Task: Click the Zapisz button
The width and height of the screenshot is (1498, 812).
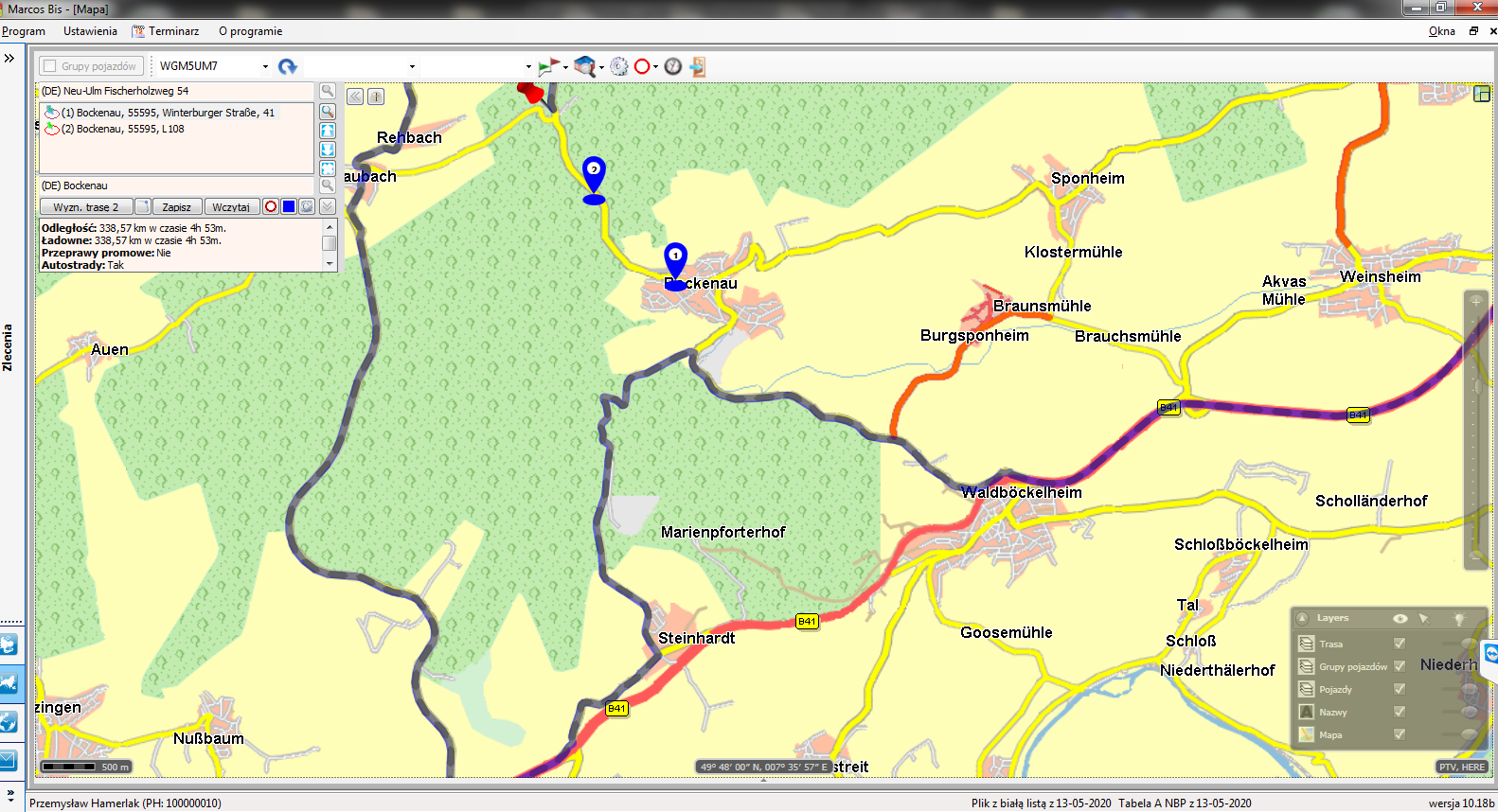Action: [177, 206]
